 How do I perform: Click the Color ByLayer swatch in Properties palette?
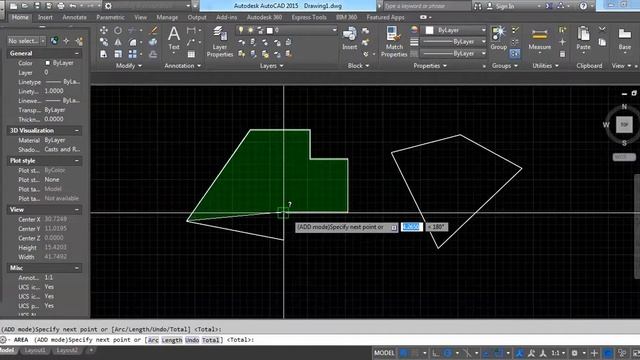pyautogui.click(x=48, y=63)
